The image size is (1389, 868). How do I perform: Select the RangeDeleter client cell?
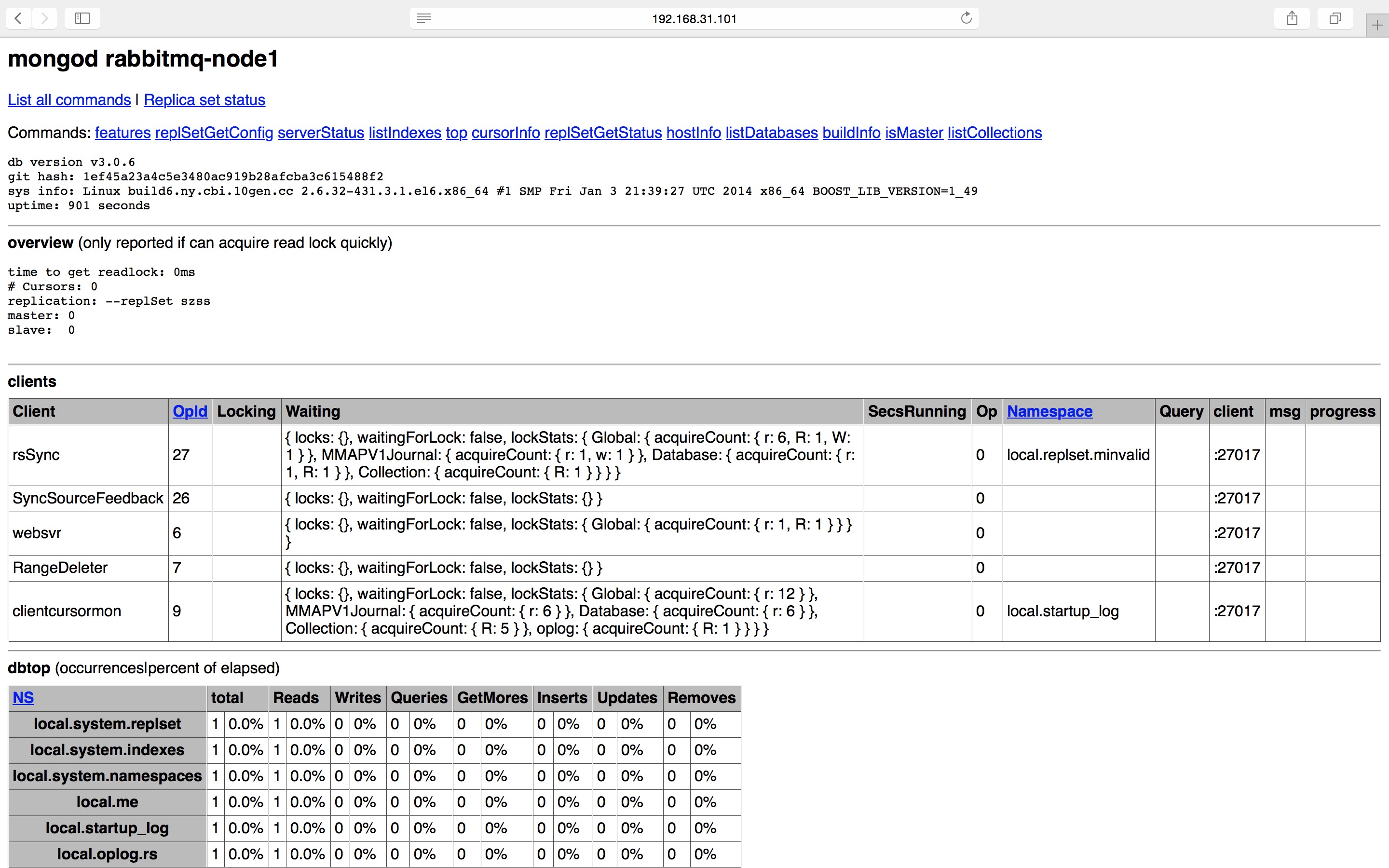pyautogui.click(x=88, y=569)
